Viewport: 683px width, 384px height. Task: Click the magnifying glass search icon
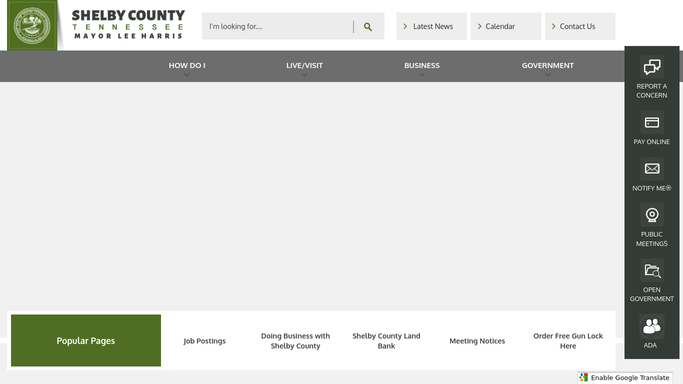[368, 27]
